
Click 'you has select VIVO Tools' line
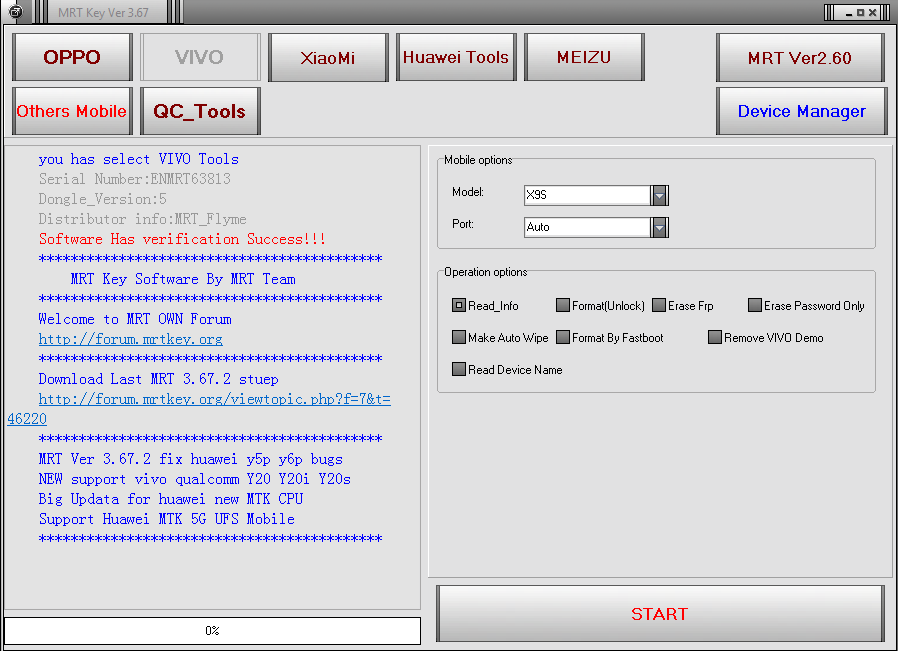click(139, 159)
